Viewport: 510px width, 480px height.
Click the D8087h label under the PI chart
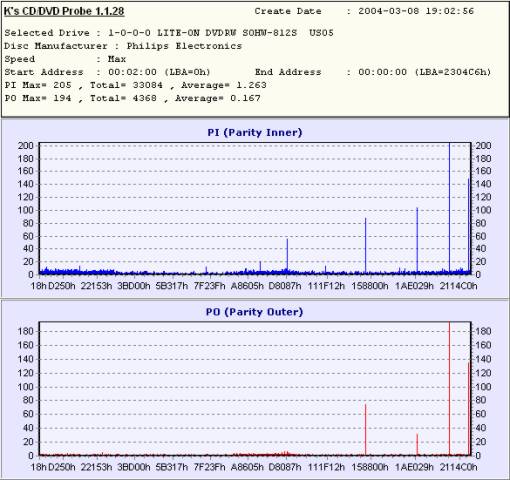tap(285, 286)
